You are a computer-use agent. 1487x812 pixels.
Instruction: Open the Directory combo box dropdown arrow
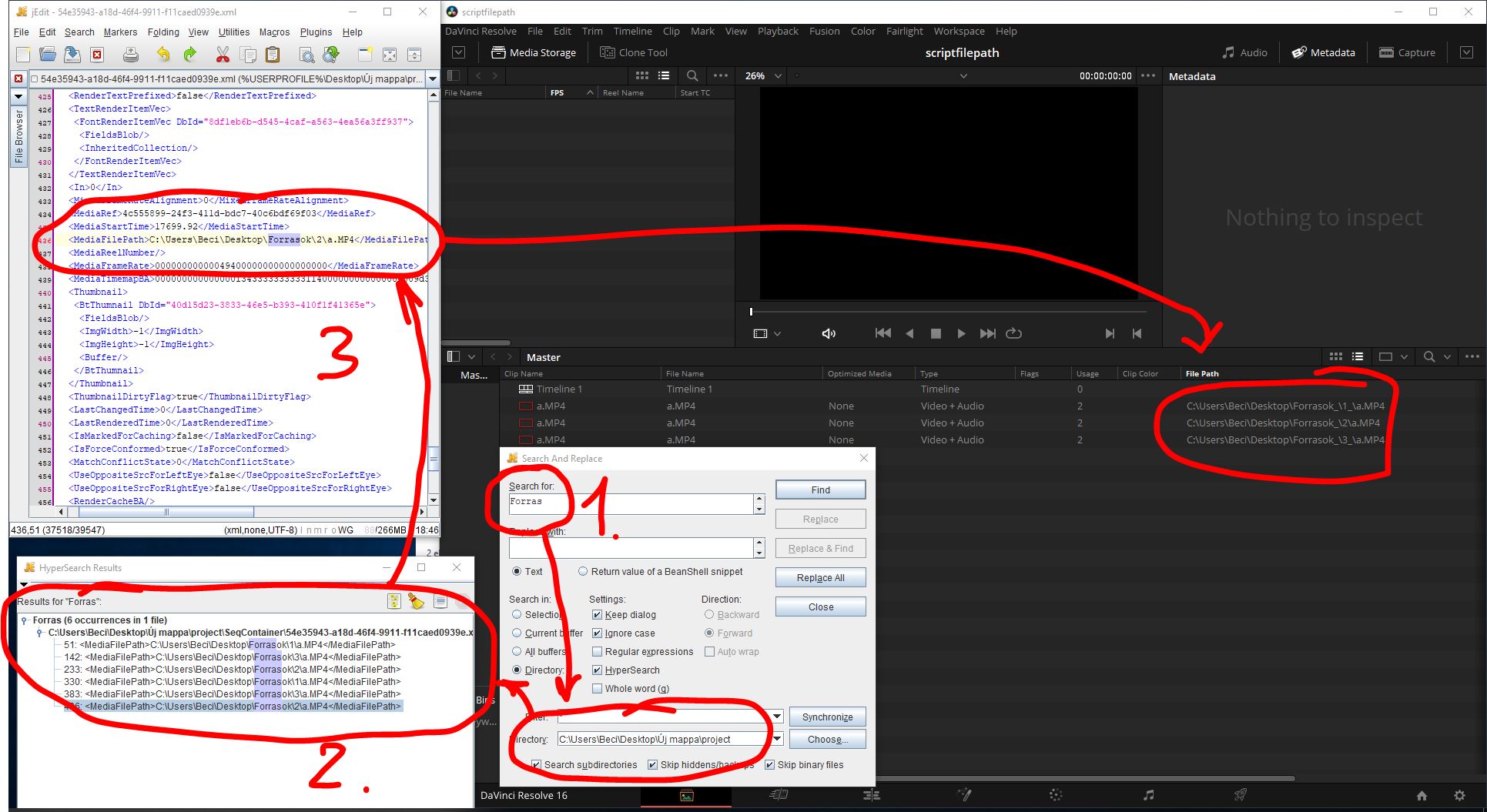(777, 739)
